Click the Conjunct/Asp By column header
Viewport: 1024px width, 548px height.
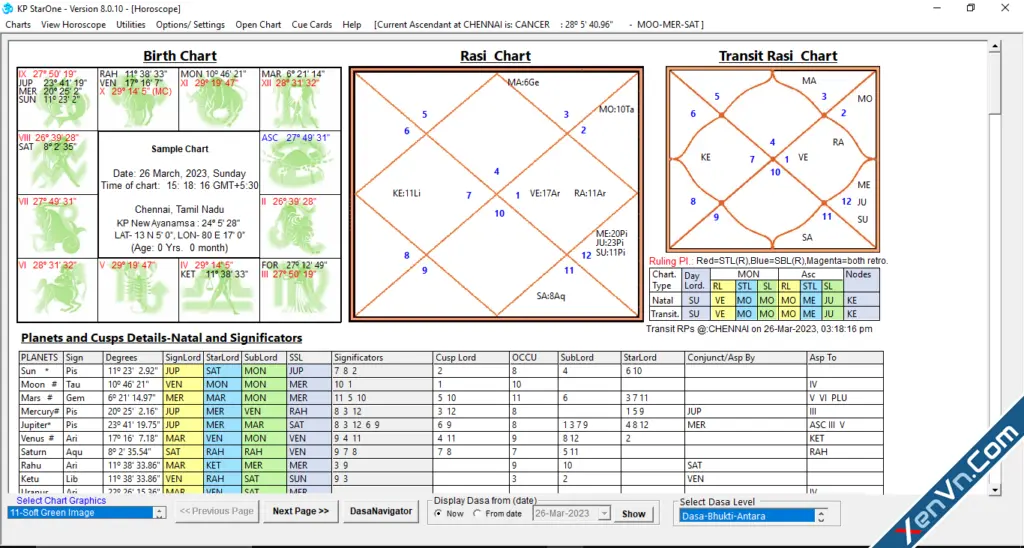tap(745, 358)
